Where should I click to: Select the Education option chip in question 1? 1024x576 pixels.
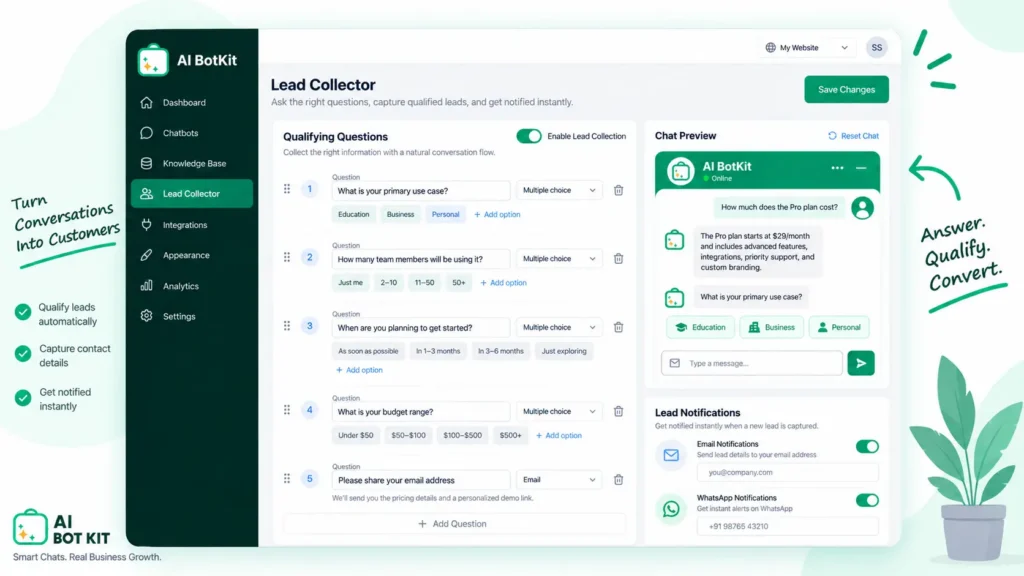point(353,214)
